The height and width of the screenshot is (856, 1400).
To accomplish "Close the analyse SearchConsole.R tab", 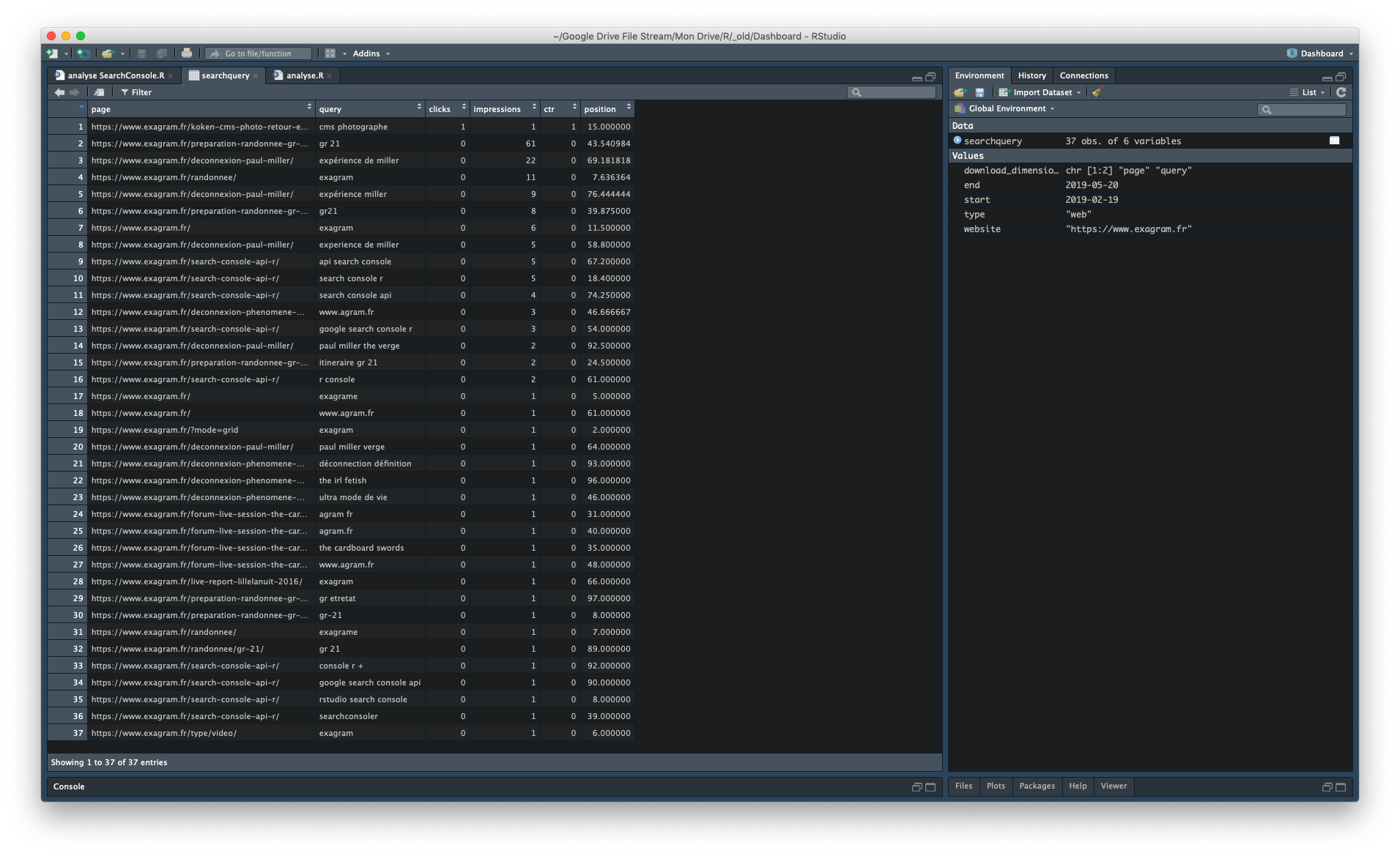I will pos(171,75).
